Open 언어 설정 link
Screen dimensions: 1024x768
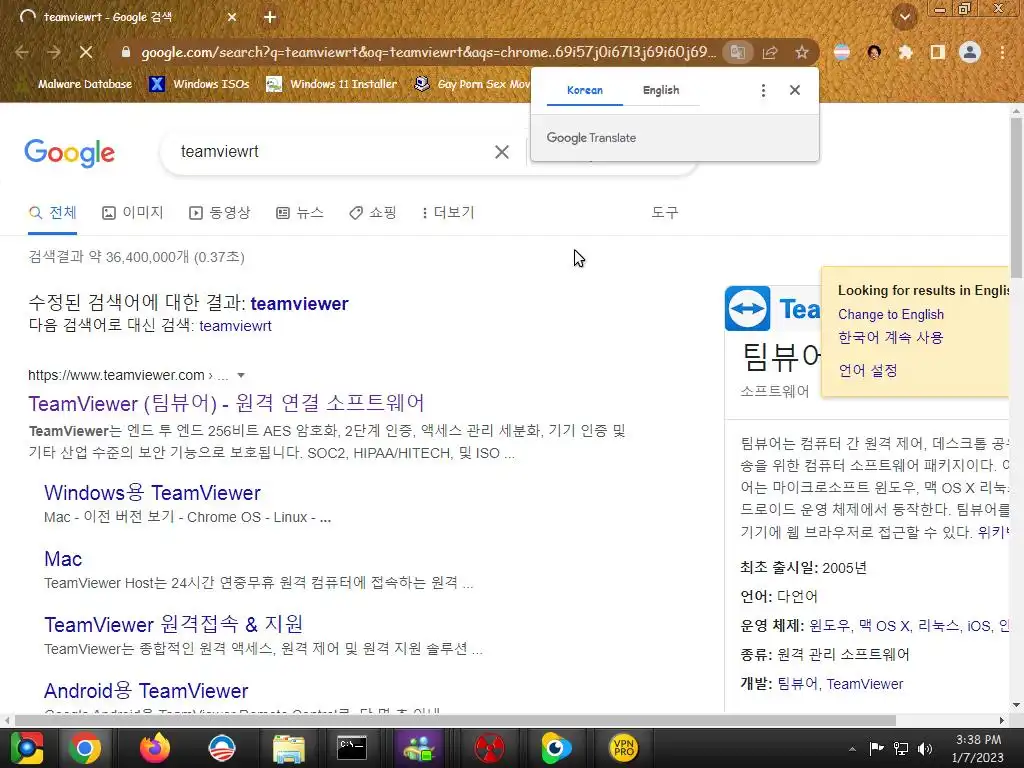pos(868,370)
